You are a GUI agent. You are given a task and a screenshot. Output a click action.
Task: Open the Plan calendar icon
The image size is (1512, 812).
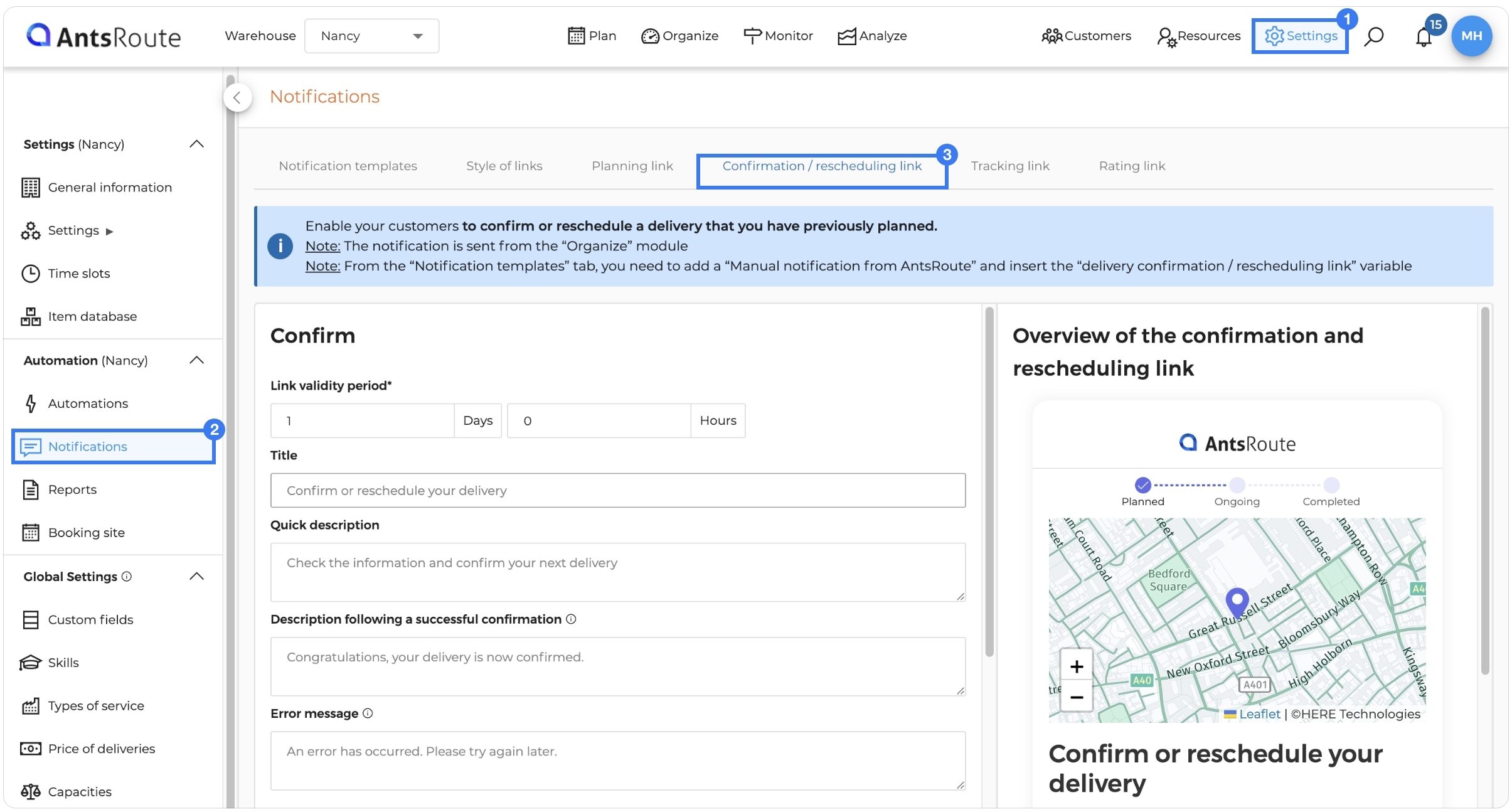[x=576, y=36]
